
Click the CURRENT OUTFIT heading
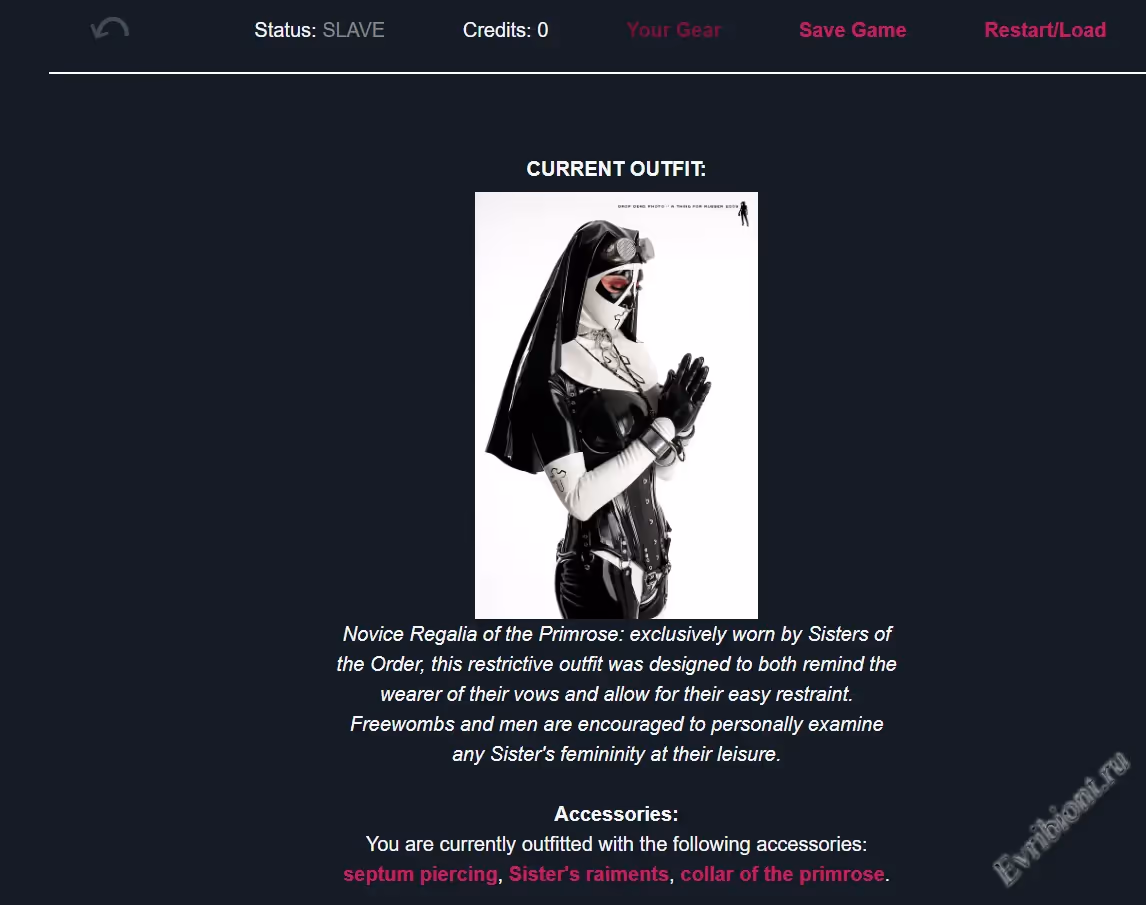tap(616, 169)
